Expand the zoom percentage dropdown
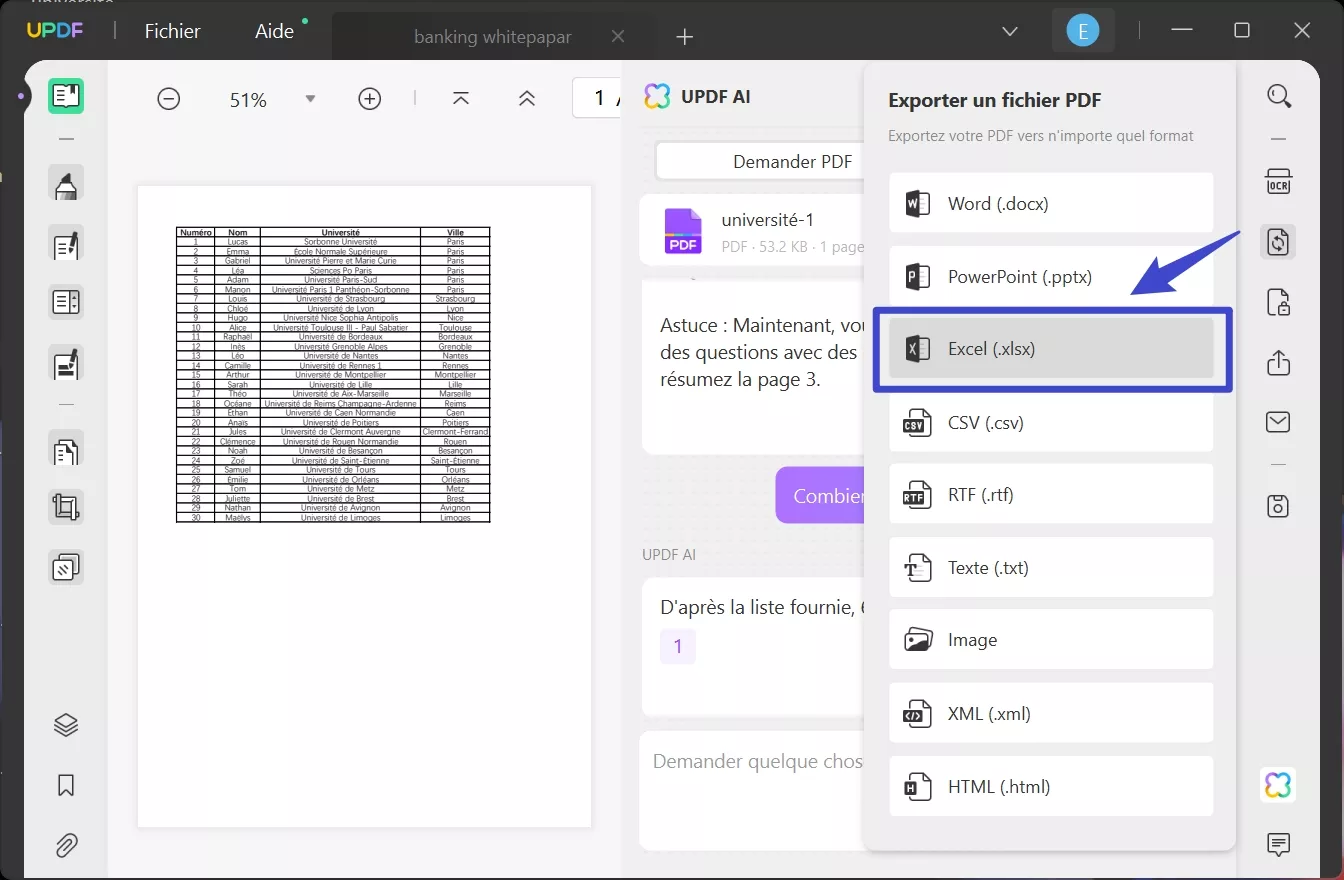 pos(310,98)
